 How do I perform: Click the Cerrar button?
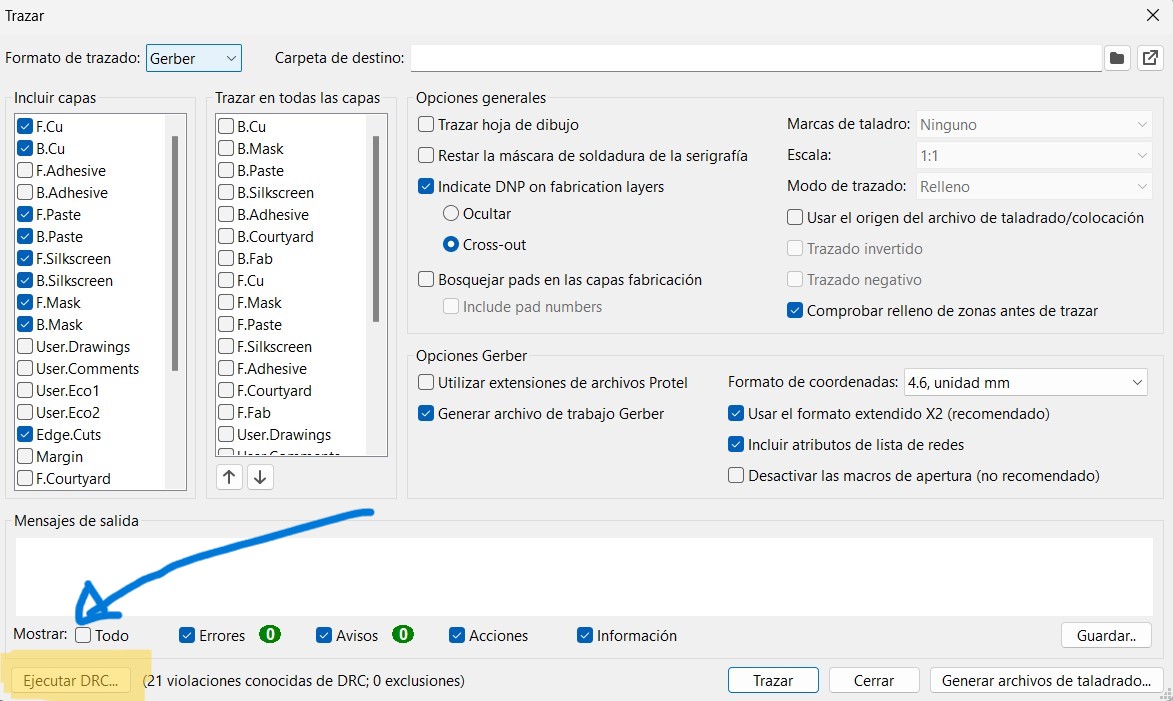[x=873, y=680]
